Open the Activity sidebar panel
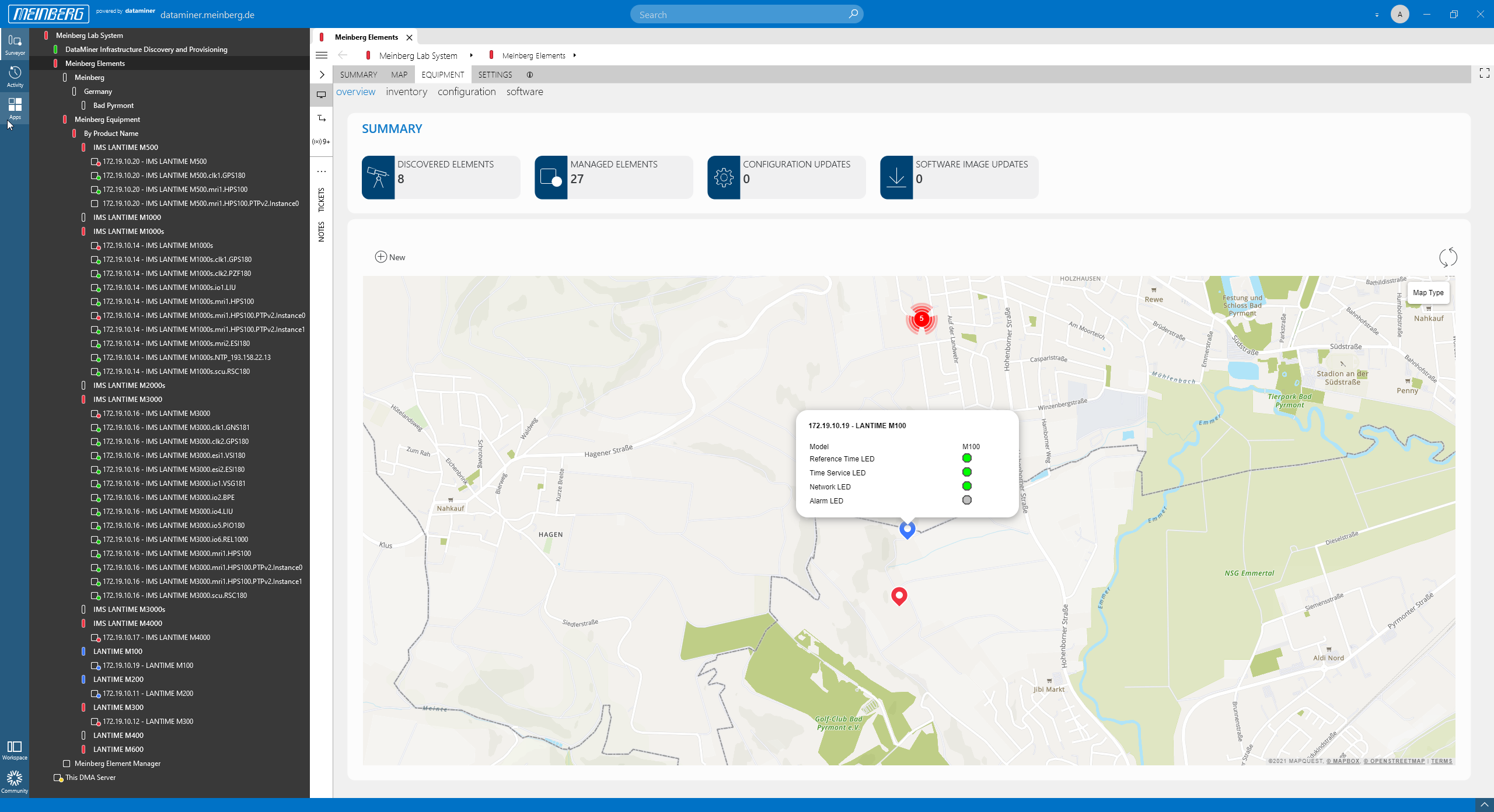1494x812 pixels. coord(15,76)
